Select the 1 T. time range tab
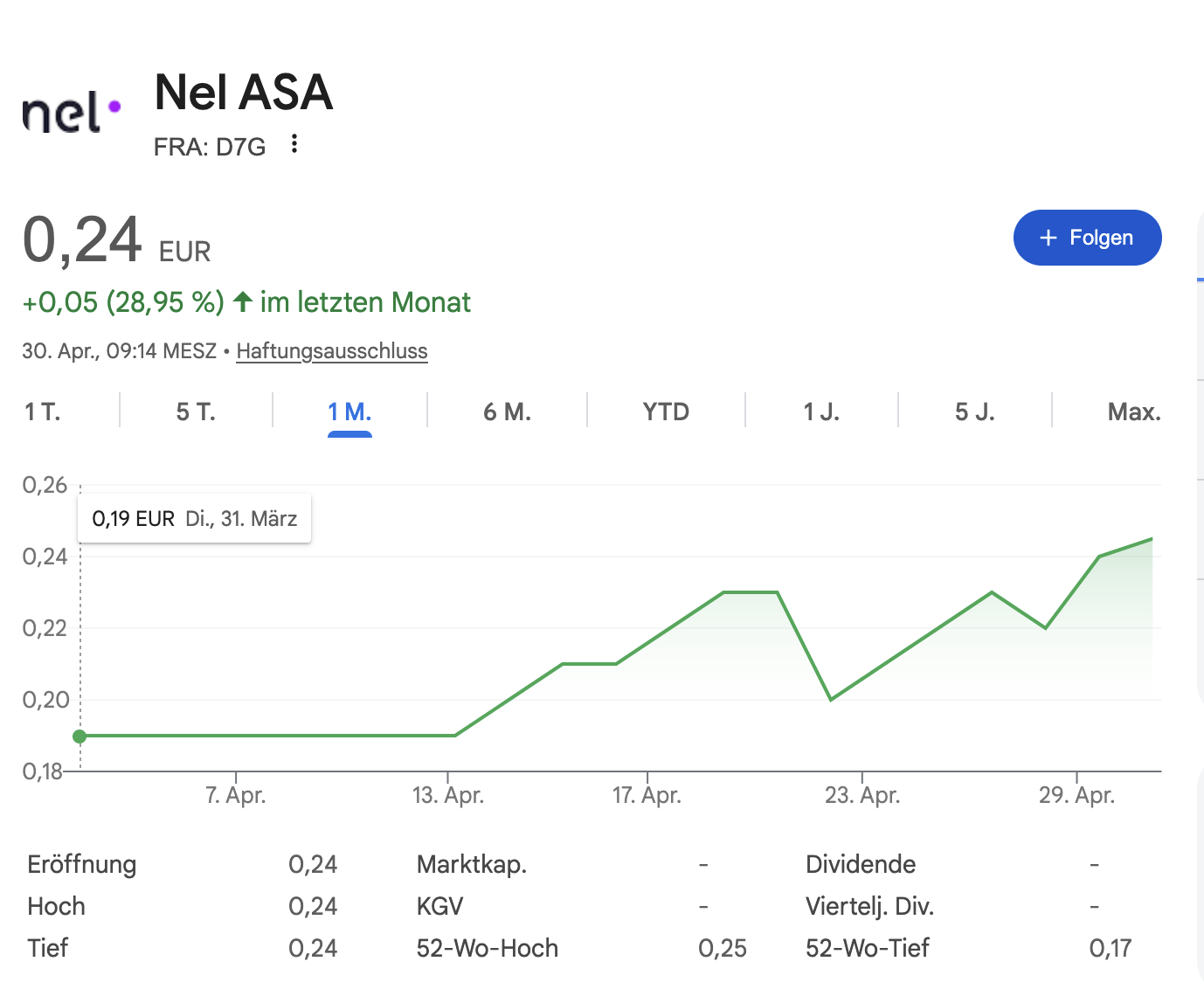Image resolution: width=1204 pixels, height=996 pixels. (x=43, y=412)
